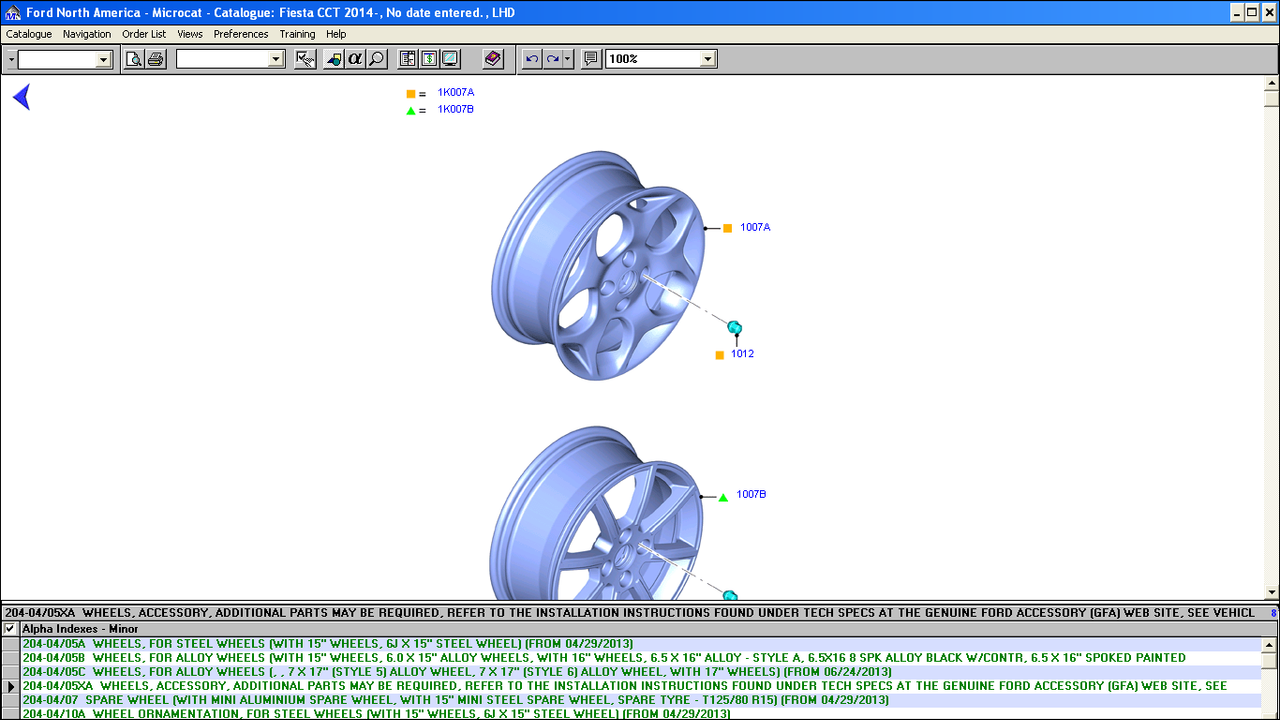Select row 204-04/05B alloy wheels

(x=641, y=658)
